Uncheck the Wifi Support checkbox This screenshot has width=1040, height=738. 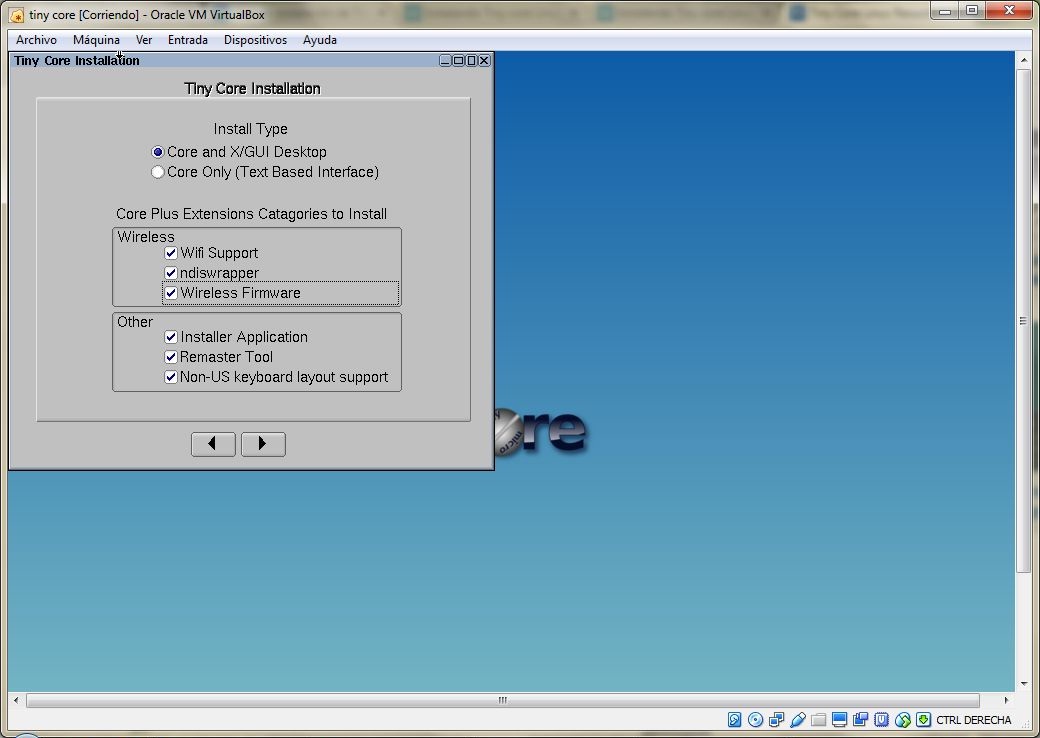pyautogui.click(x=171, y=253)
